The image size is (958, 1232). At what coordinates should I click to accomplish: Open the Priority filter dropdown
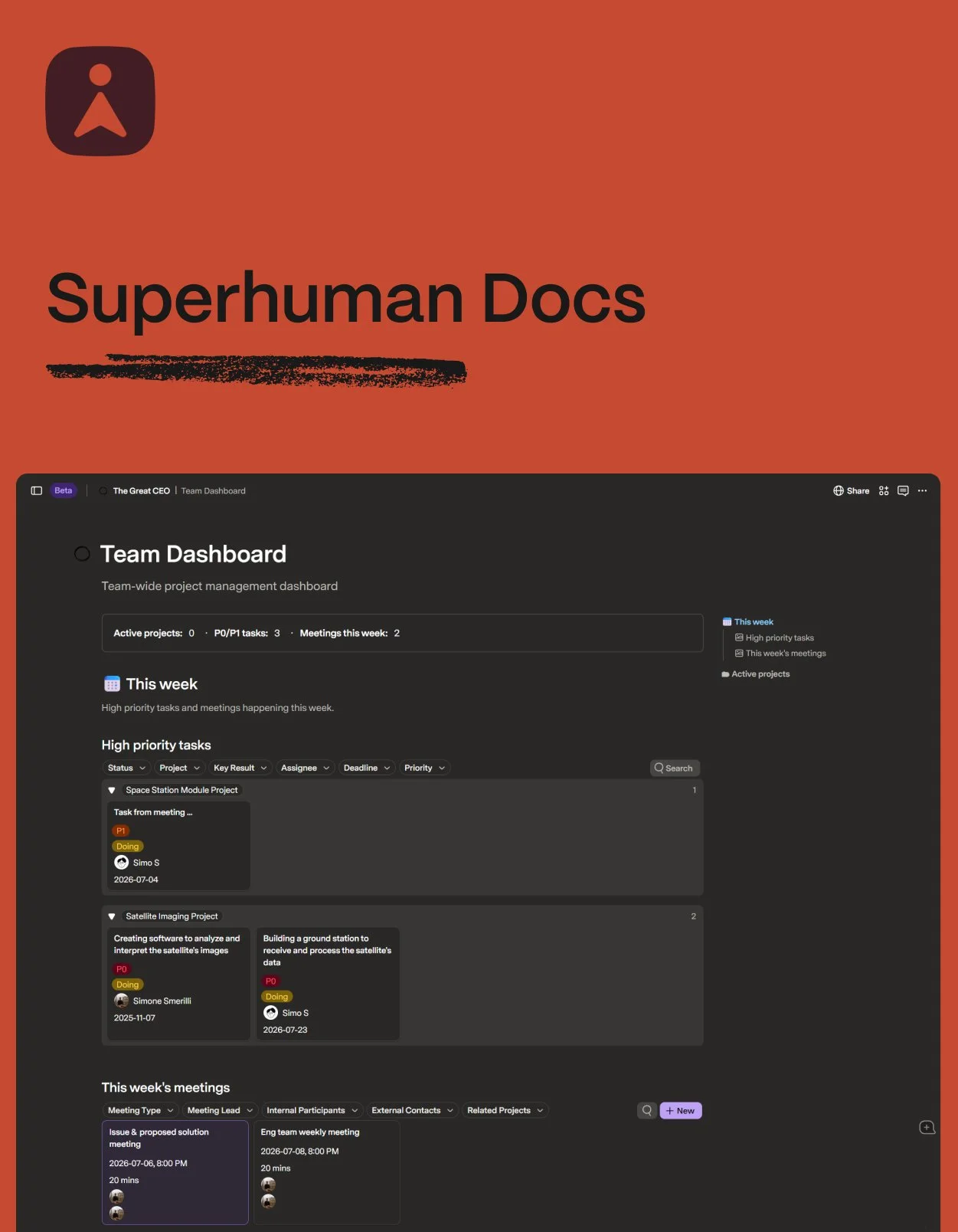coord(424,768)
